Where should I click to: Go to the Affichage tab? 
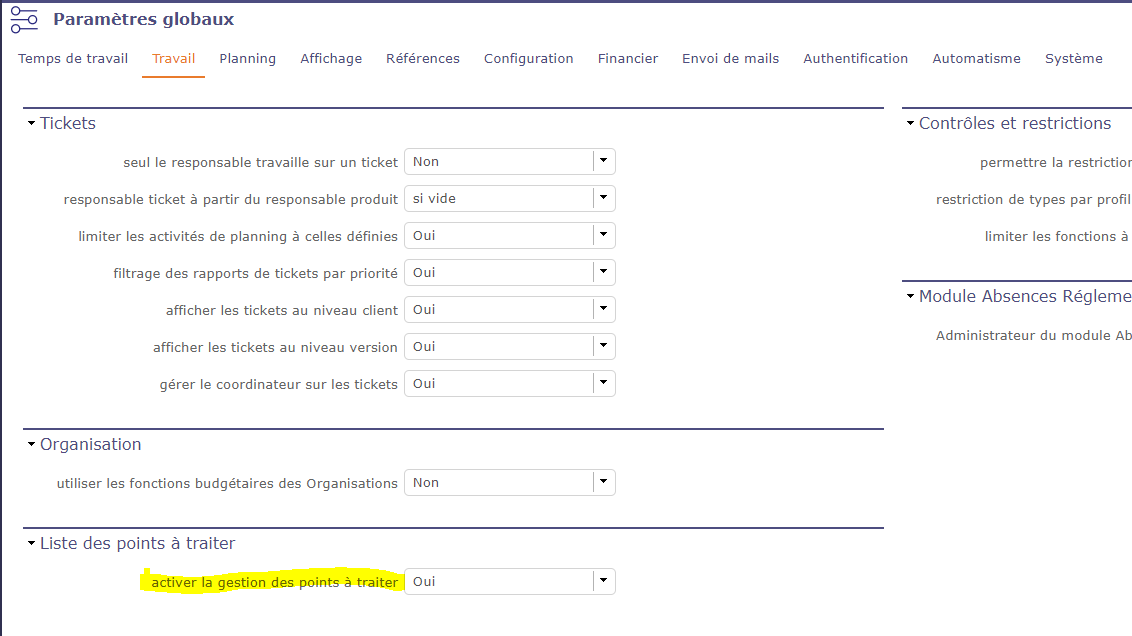tap(331, 59)
